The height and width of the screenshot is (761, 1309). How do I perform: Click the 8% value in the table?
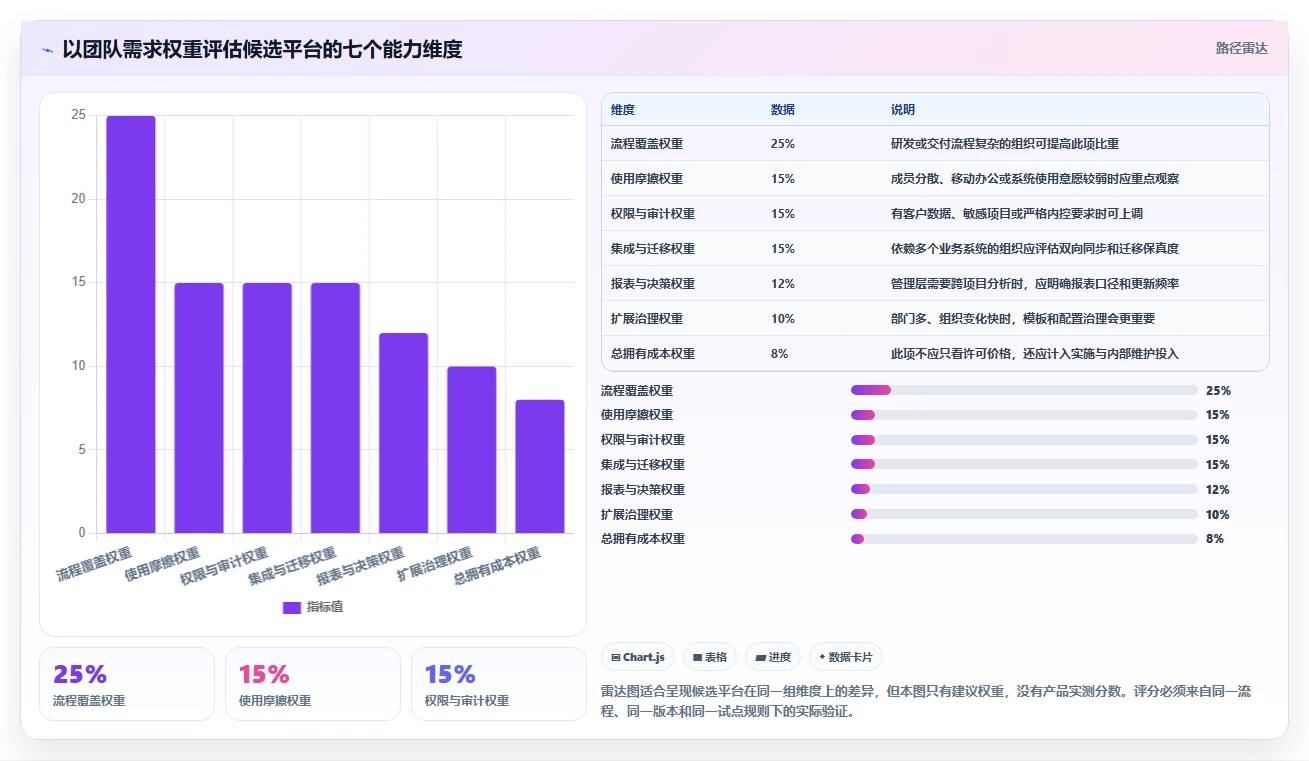click(780, 354)
